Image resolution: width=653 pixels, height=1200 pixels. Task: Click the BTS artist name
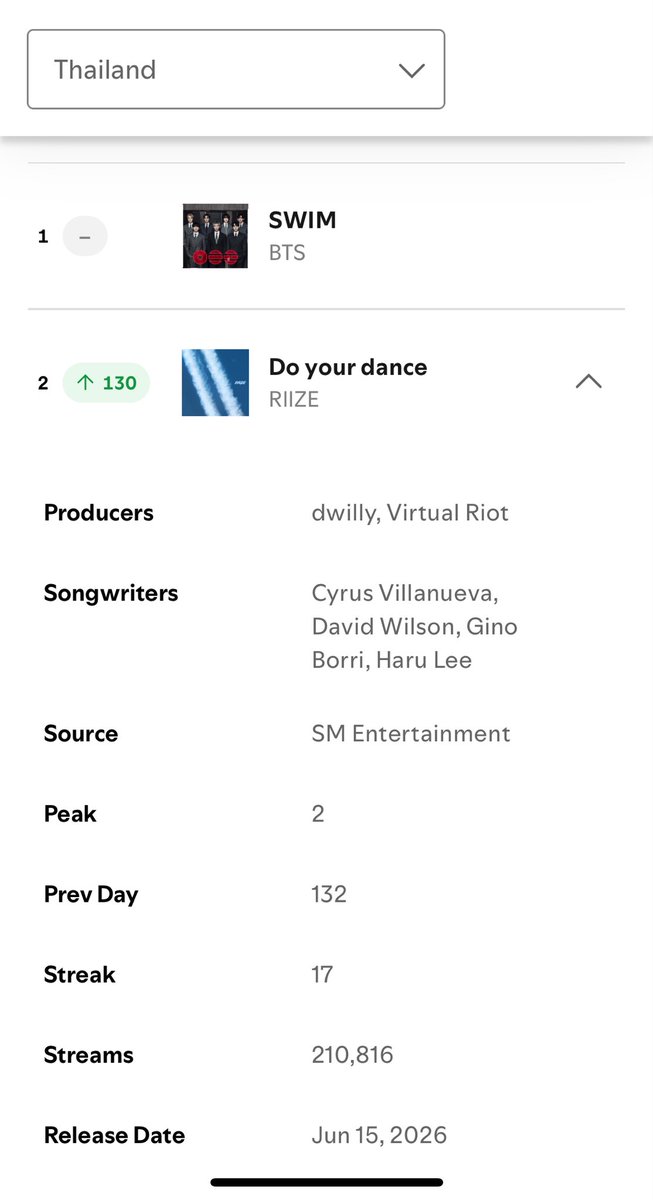tap(287, 253)
